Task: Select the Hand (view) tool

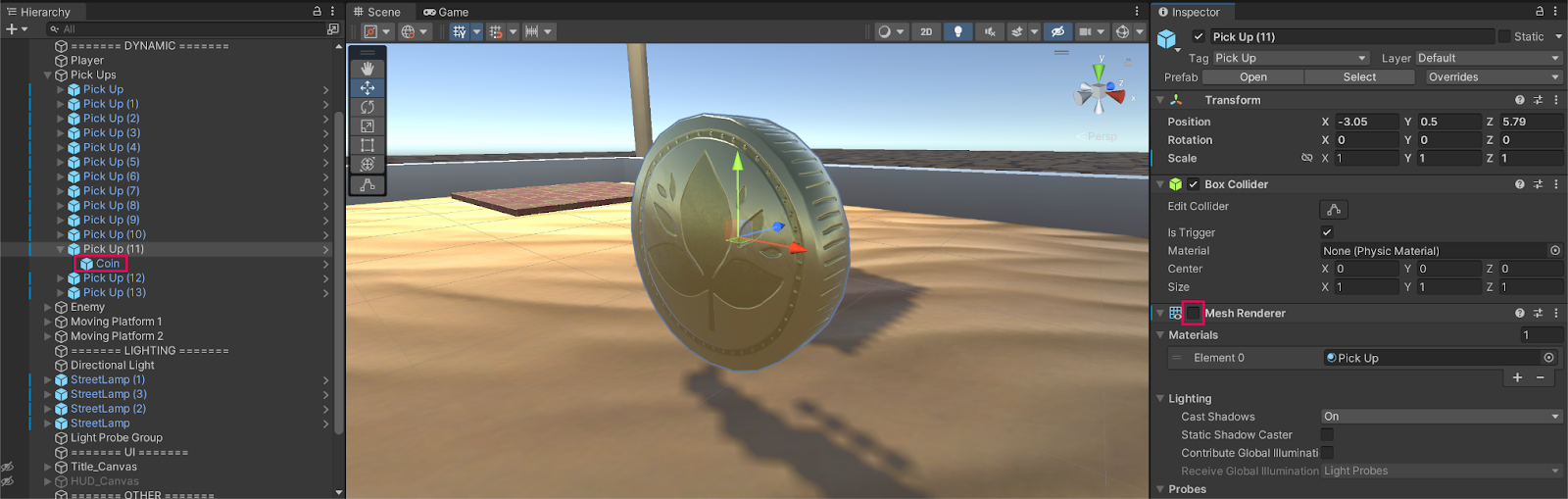Action: [x=367, y=69]
